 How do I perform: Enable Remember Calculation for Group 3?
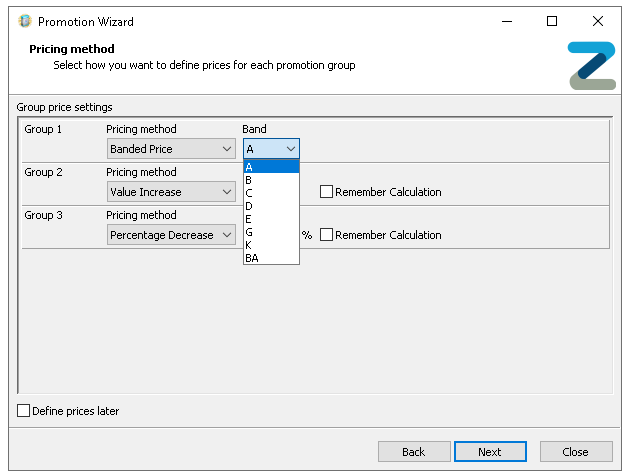(x=326, y=235)
